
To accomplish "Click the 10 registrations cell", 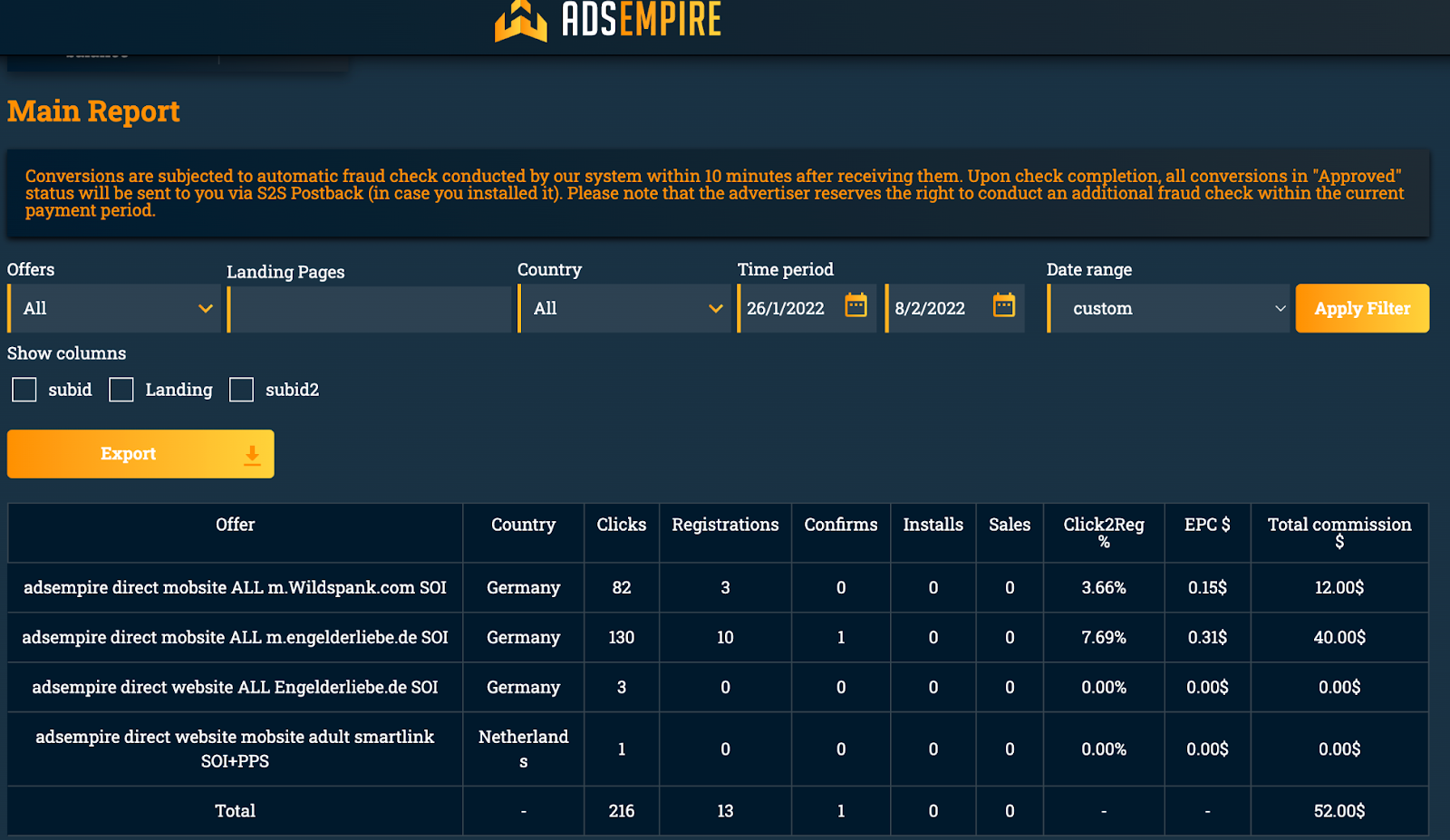I will 725,637.
